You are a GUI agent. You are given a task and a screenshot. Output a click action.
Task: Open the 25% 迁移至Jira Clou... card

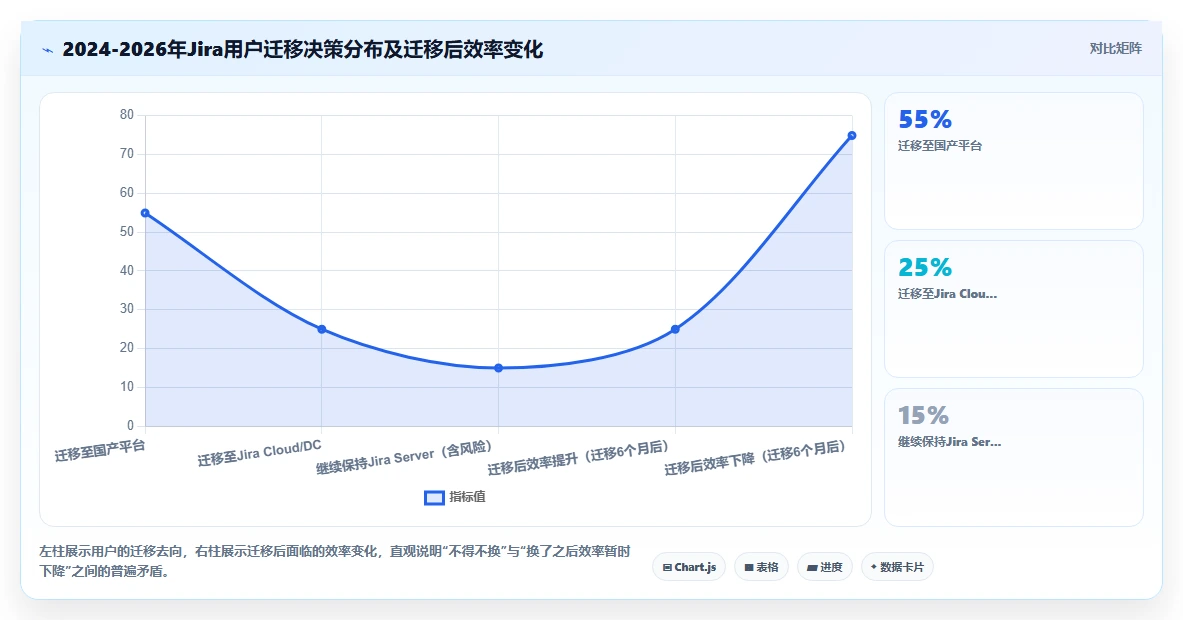(x=1013, y=308)
